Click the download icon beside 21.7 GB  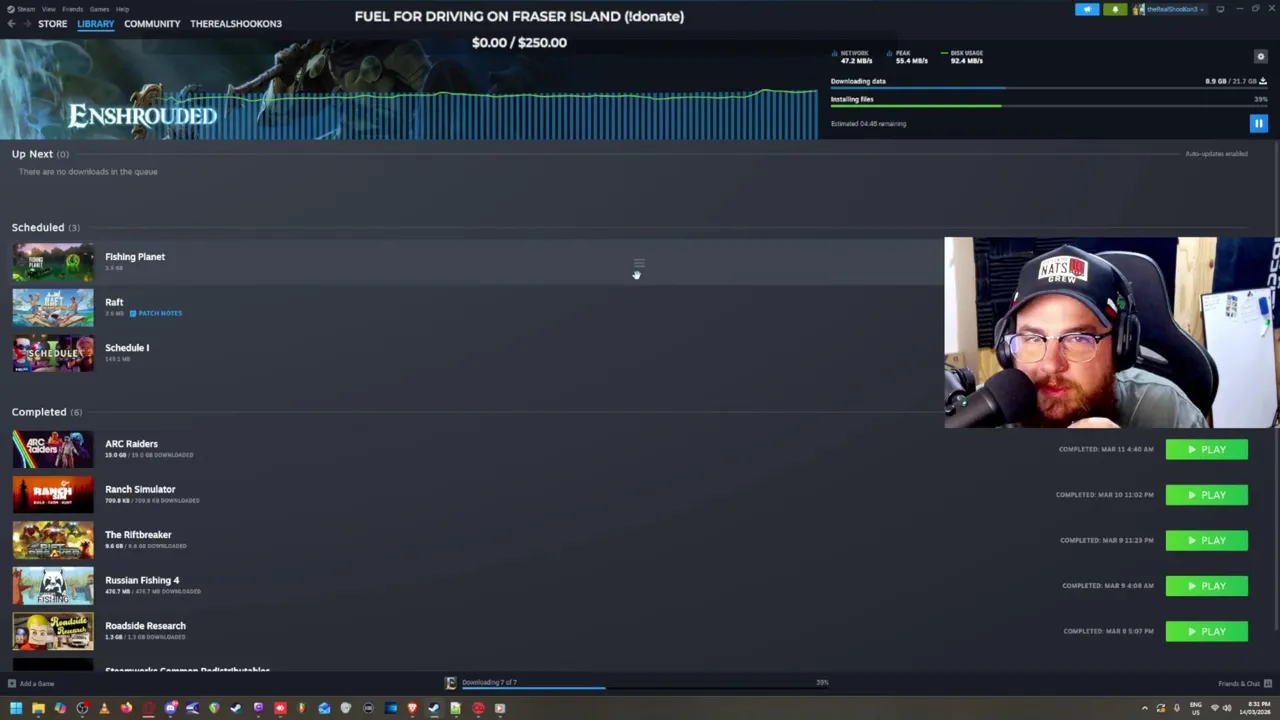point(1263,81)
